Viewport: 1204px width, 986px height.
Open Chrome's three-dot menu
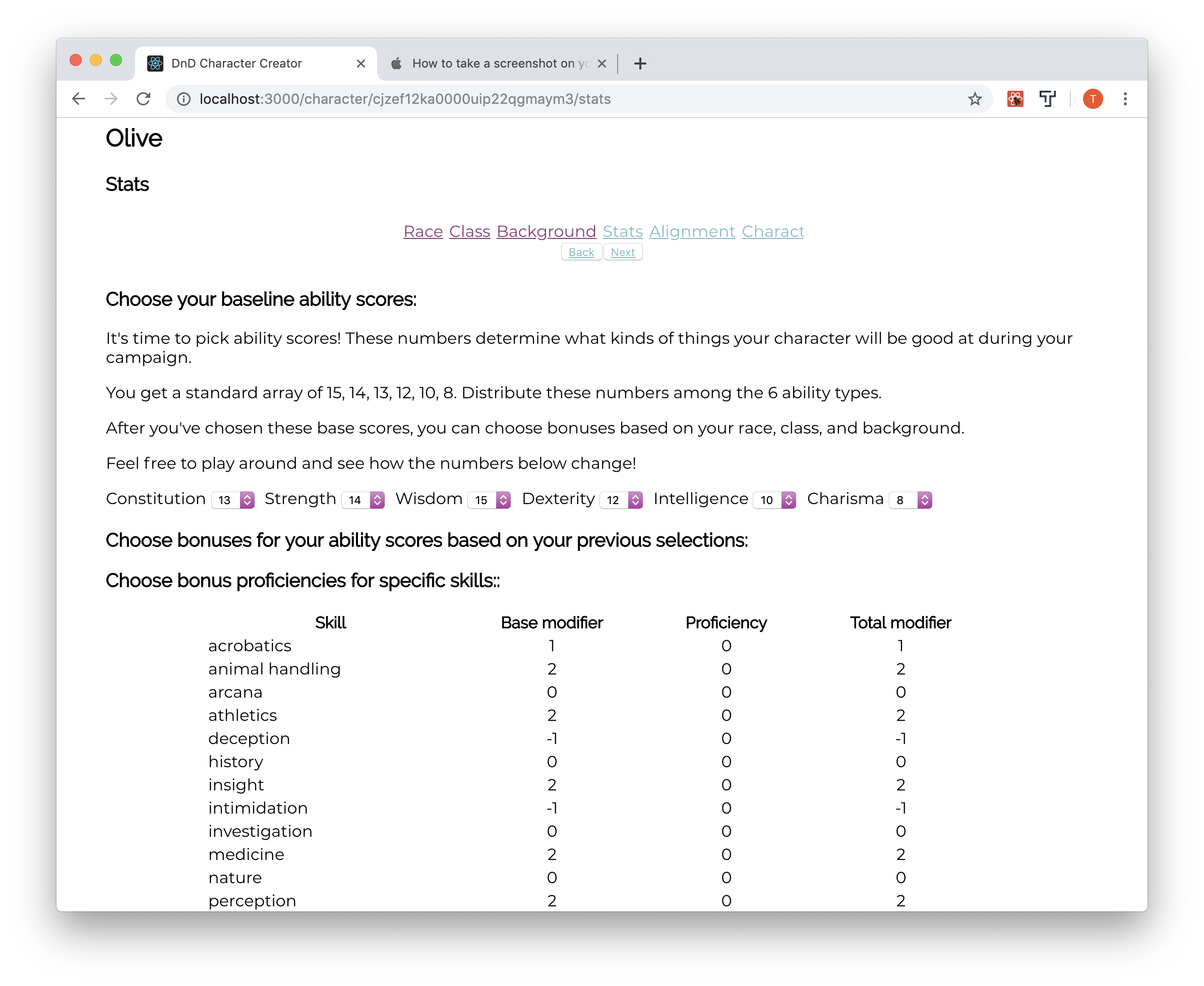coord(1125,99)
